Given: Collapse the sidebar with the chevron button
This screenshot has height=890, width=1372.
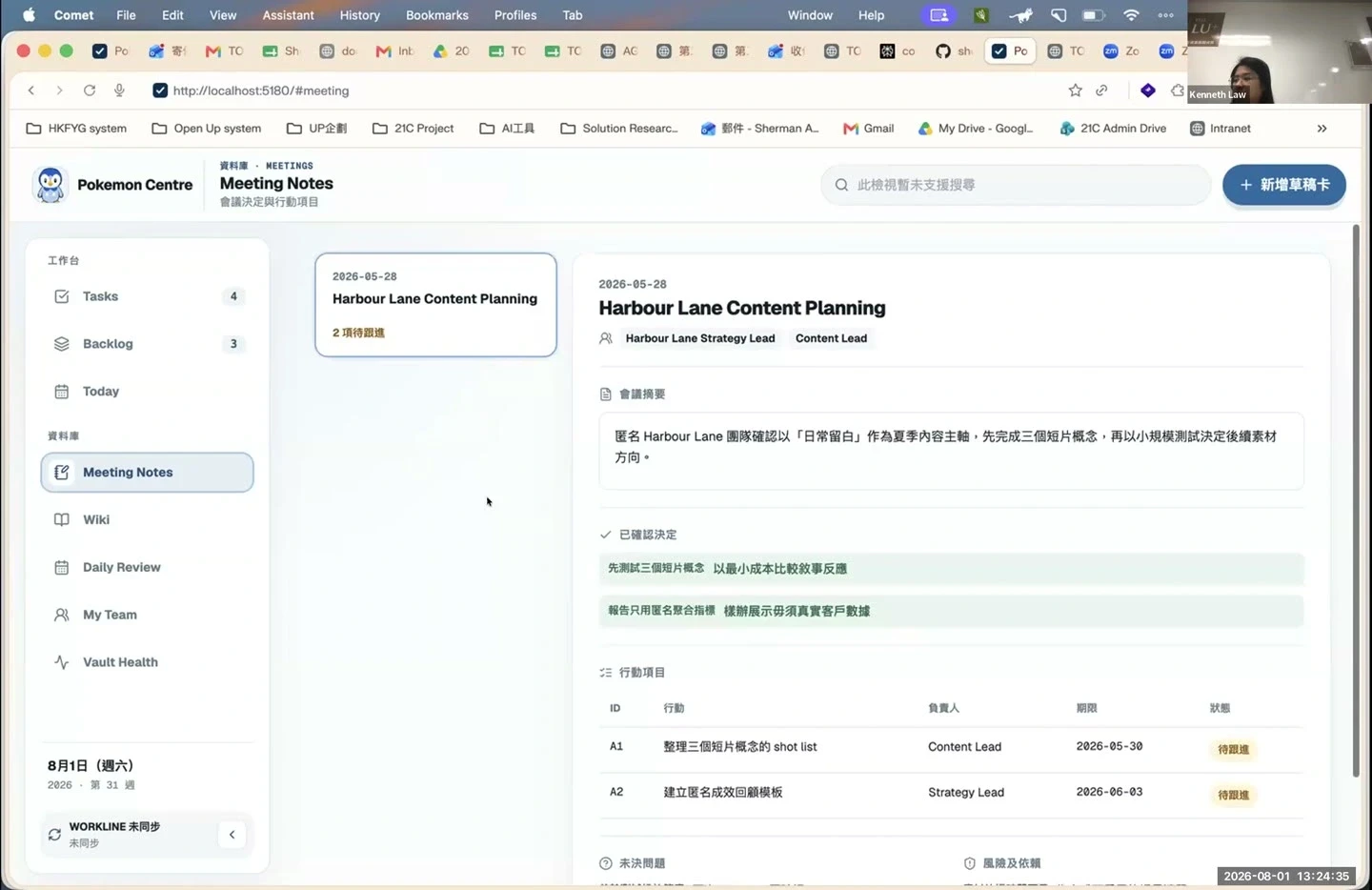Looking at the screenshot, I should [x=232, y=835].
